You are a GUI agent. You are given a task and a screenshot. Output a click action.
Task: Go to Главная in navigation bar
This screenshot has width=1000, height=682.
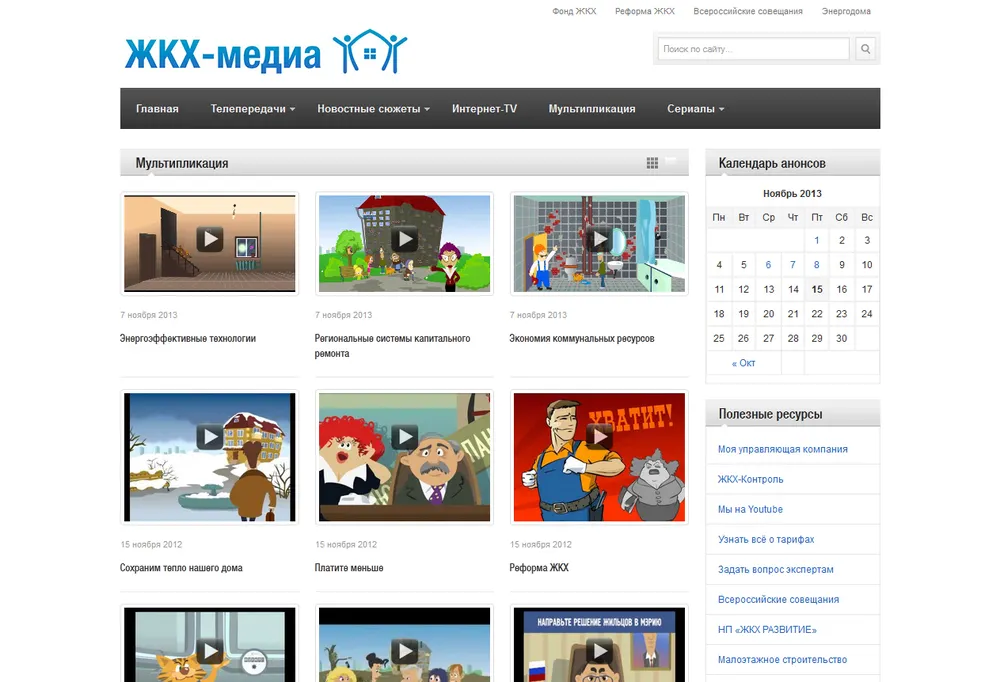[x=157, y=108]
